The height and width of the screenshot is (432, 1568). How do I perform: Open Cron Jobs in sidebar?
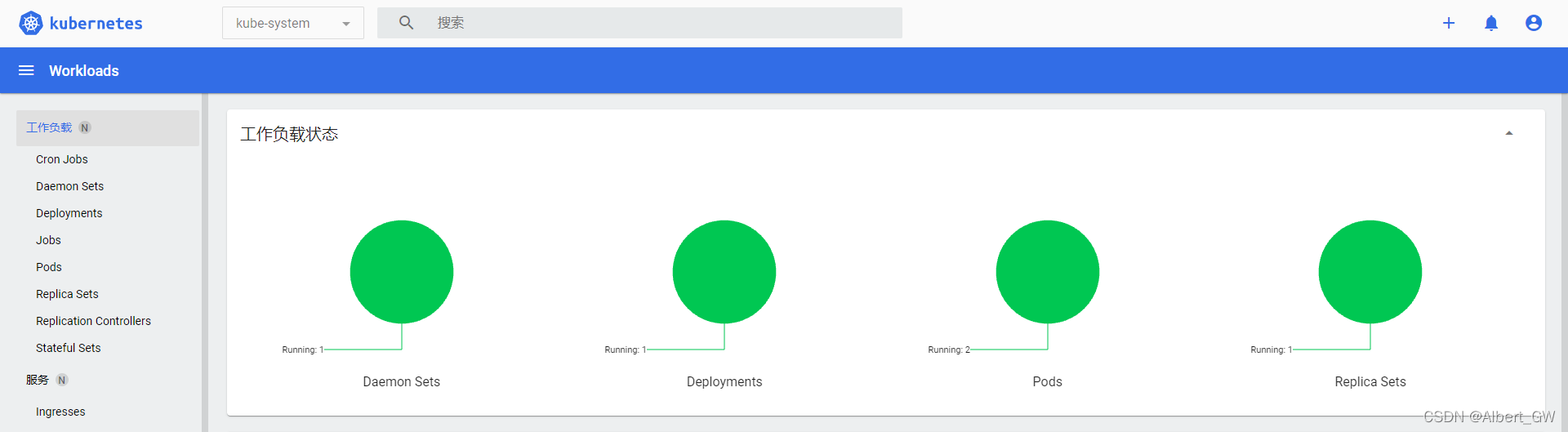click(x=62, y=159)
